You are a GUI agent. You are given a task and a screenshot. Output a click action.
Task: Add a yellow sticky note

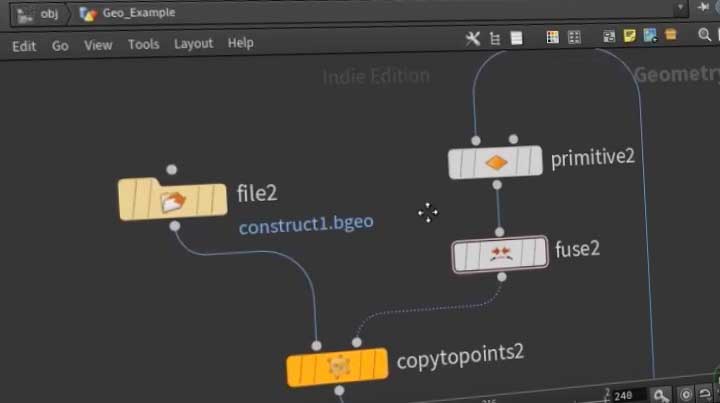point(630,37)
